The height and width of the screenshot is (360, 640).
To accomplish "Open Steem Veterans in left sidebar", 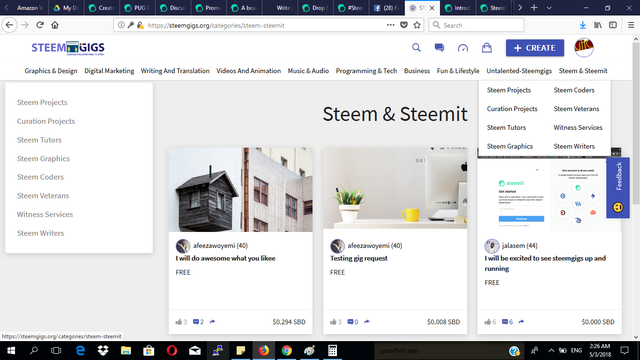I will click(x=43, y=196).
